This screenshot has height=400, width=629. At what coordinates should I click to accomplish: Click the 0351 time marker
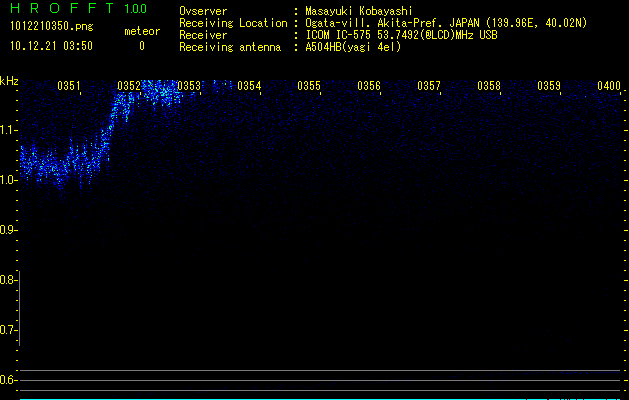click(x=69, y=86)
